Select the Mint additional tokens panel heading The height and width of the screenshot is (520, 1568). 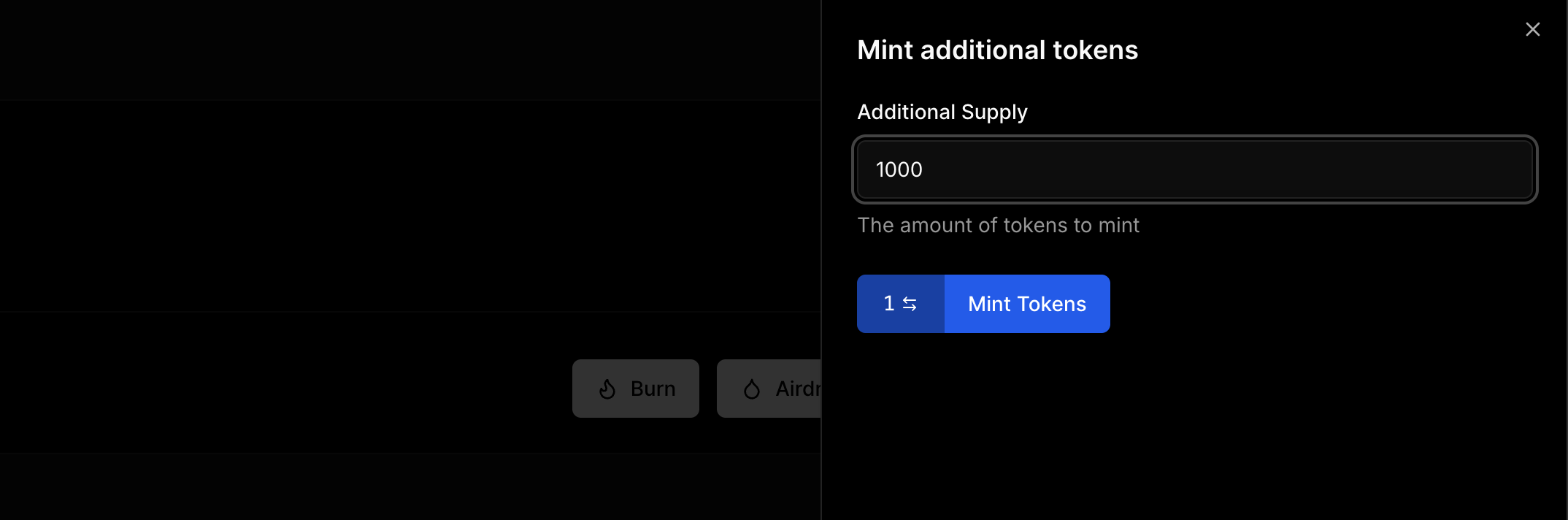coord(997,49)
